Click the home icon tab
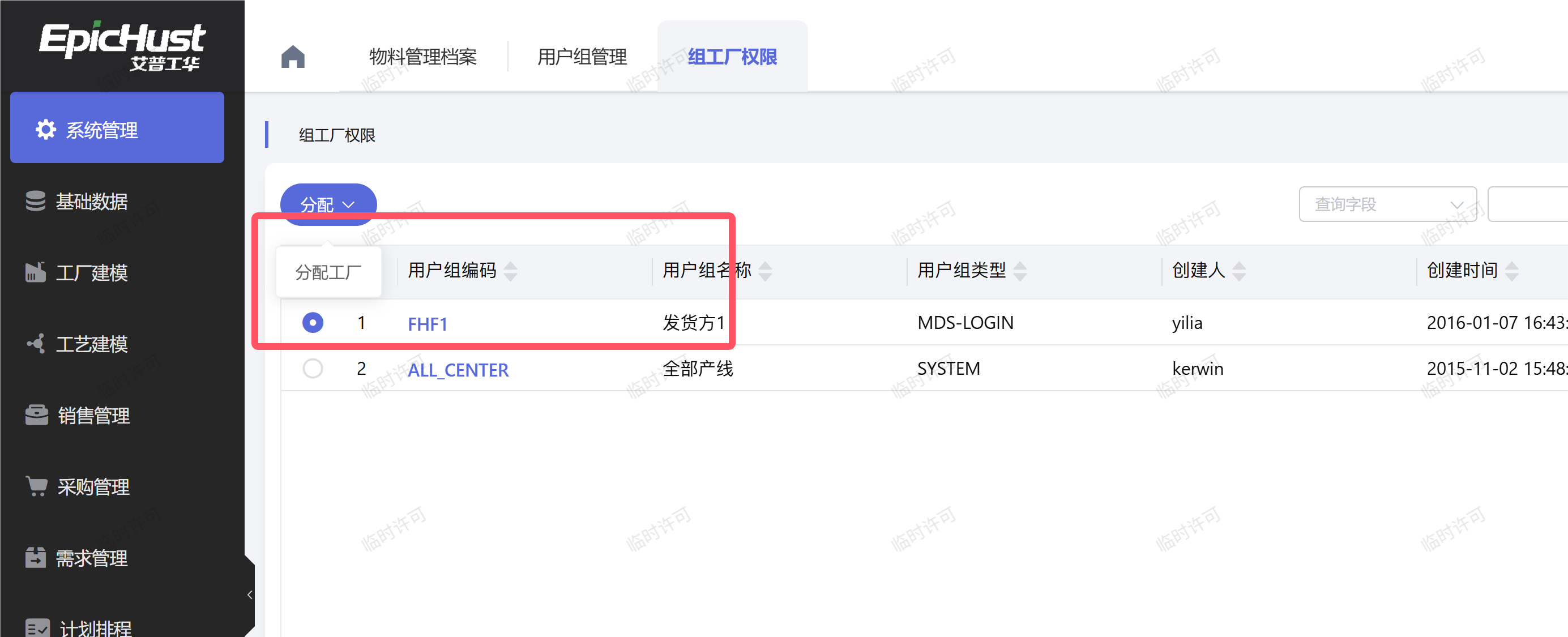 pyautogui.click(x=293, y=57)
